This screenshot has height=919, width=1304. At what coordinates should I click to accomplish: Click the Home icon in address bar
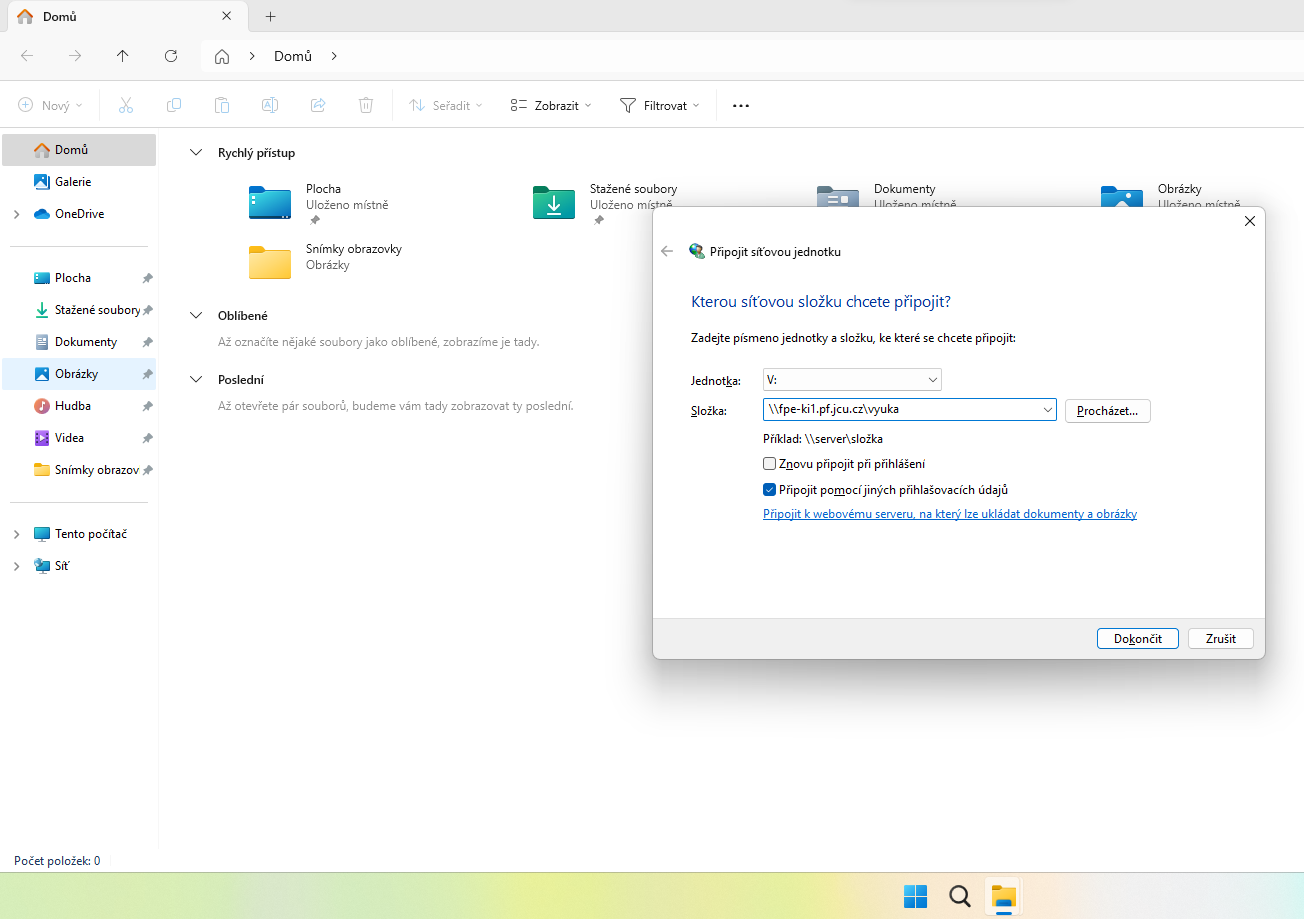coord(222,56)
